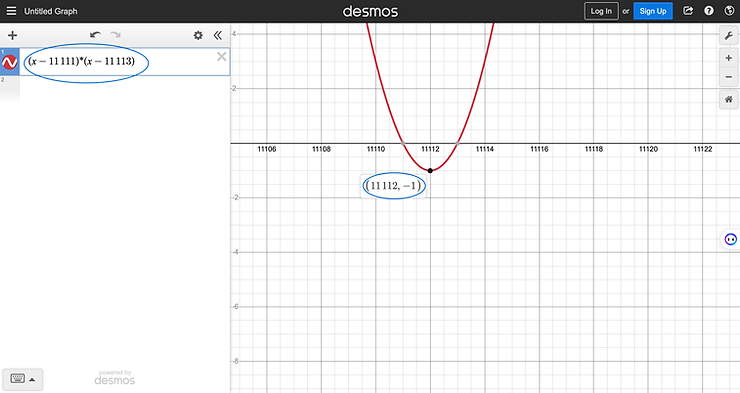Click the (11112, -1) coordinate label
The height and width of the screenshot is (393, 740).
tap(394, 186)
